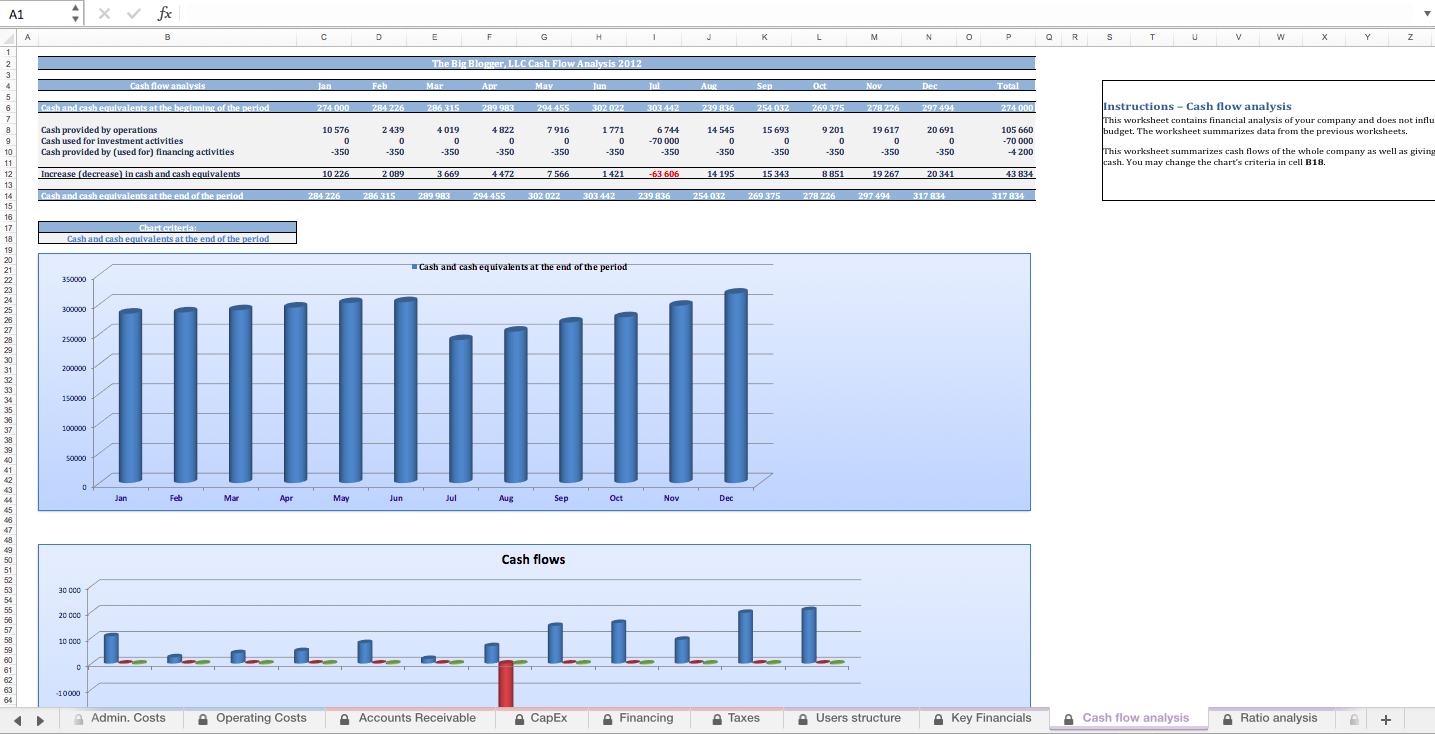Click the 'Chart criteria:' header cell

(167, 228)
